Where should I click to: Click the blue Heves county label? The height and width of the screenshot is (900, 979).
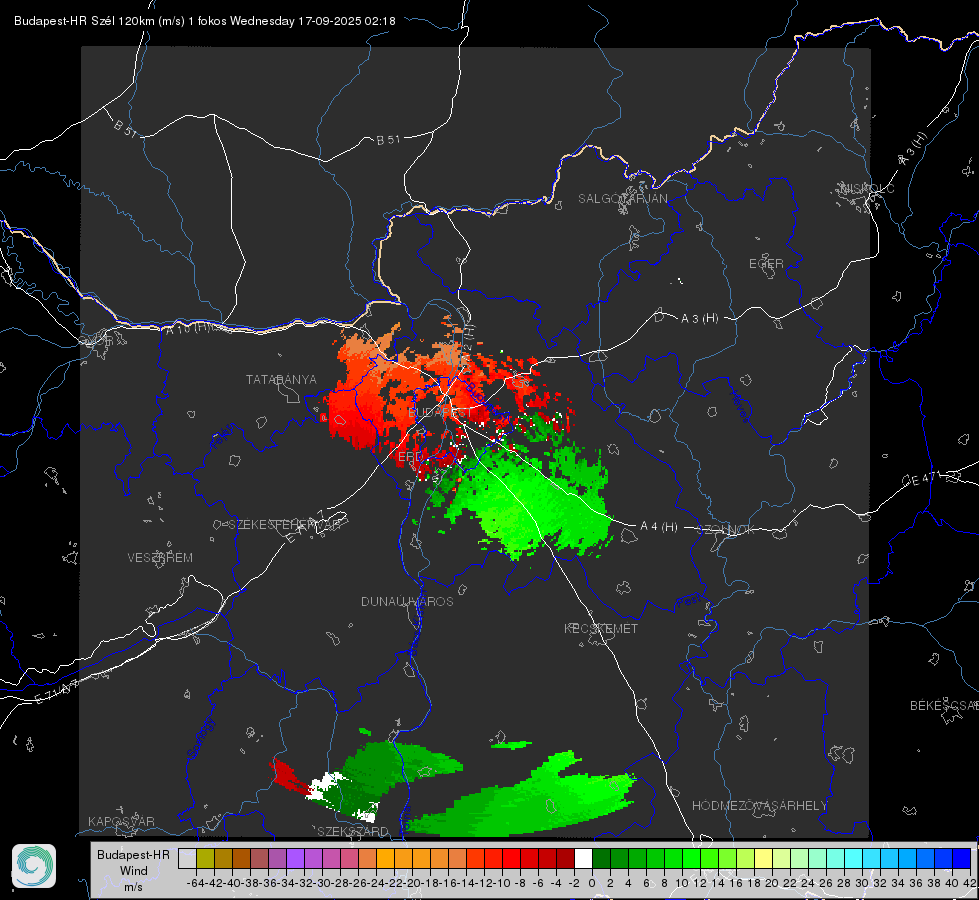739,407
